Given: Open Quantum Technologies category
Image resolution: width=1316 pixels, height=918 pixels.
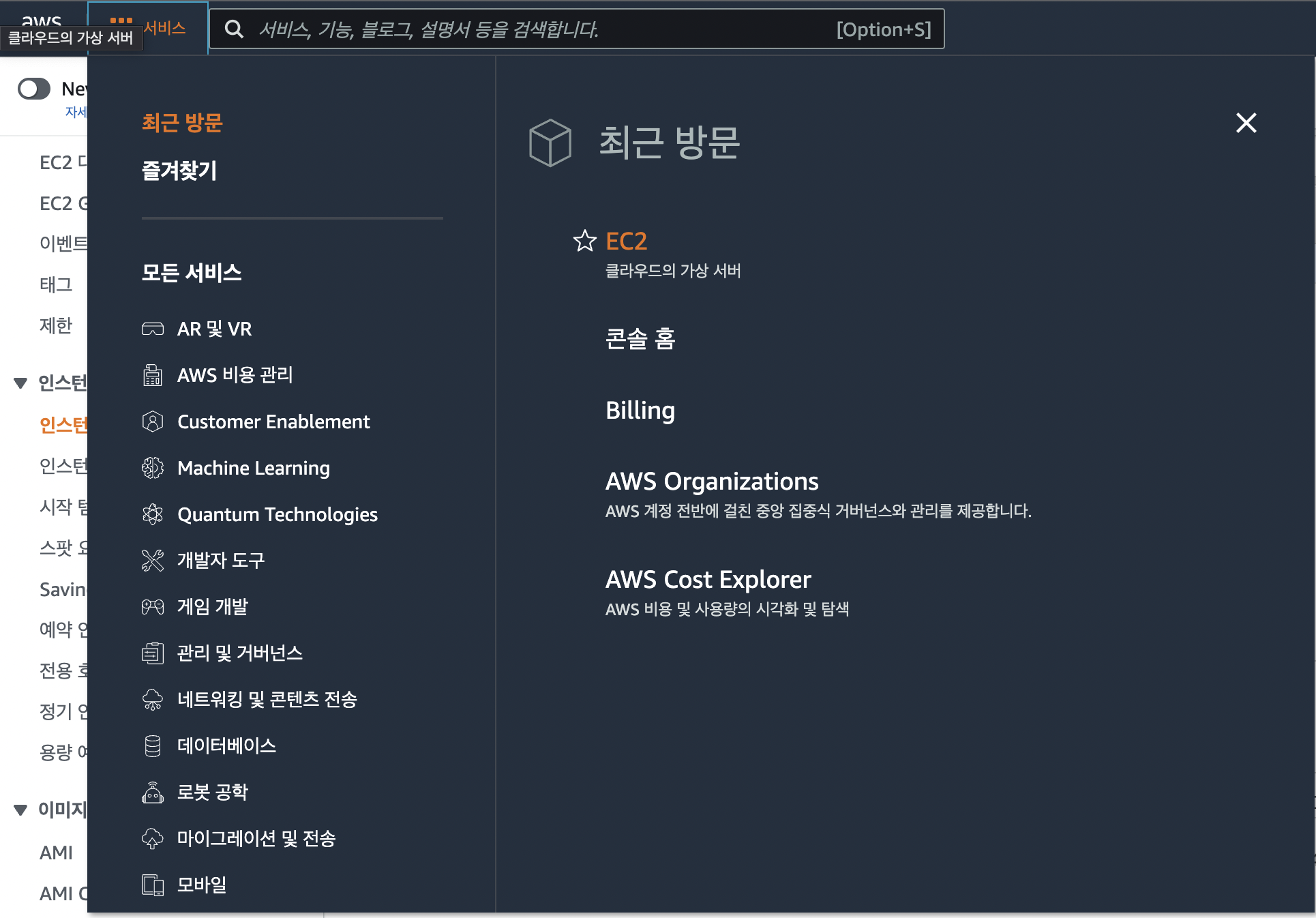Looking at the screenshot, I should tap(278, 514).
